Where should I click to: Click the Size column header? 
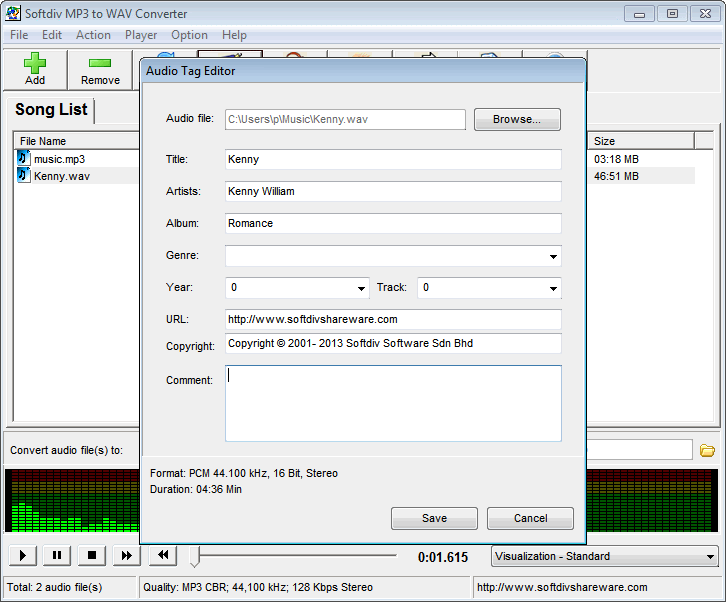641,141
